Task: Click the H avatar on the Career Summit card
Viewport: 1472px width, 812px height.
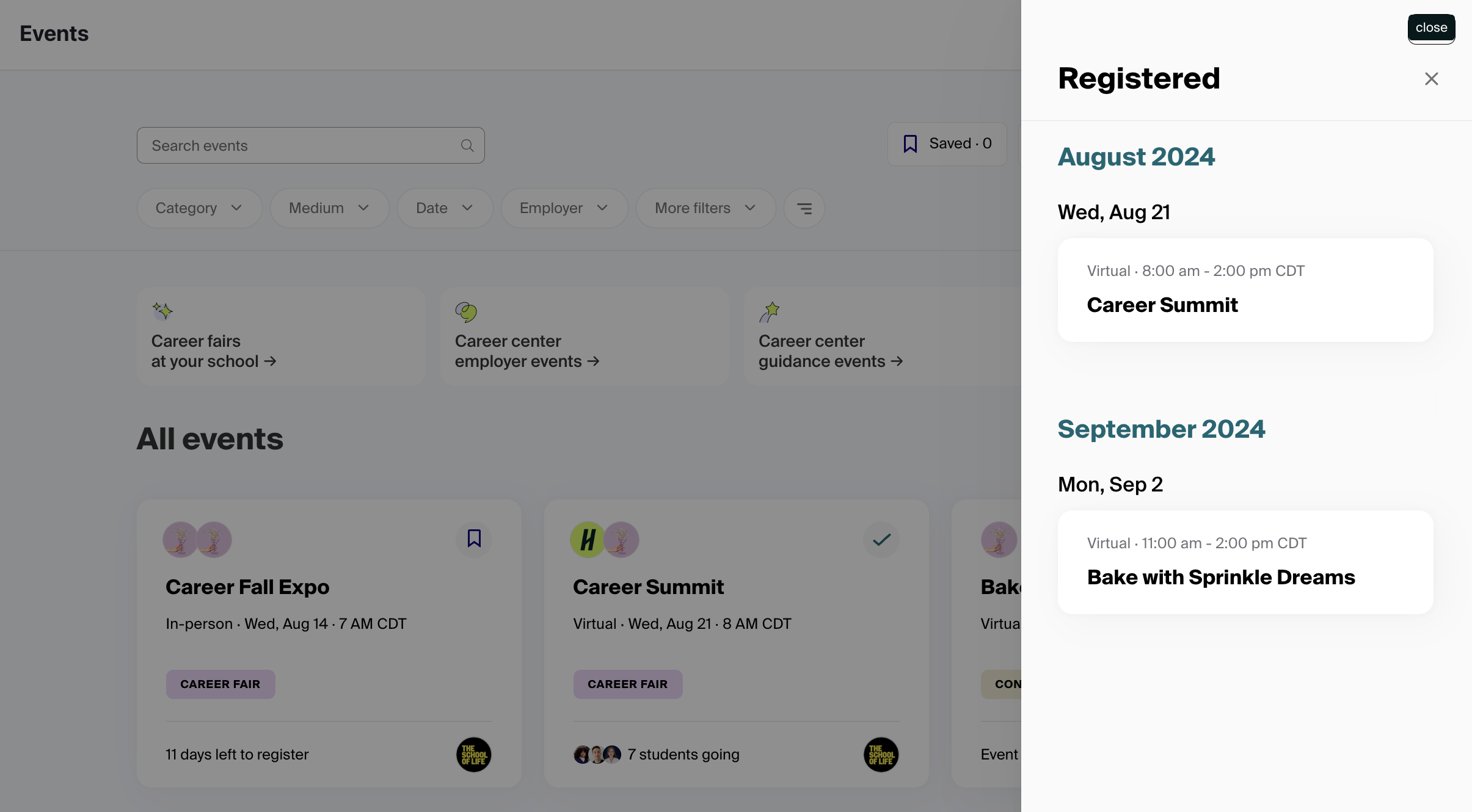Action: 587,539
